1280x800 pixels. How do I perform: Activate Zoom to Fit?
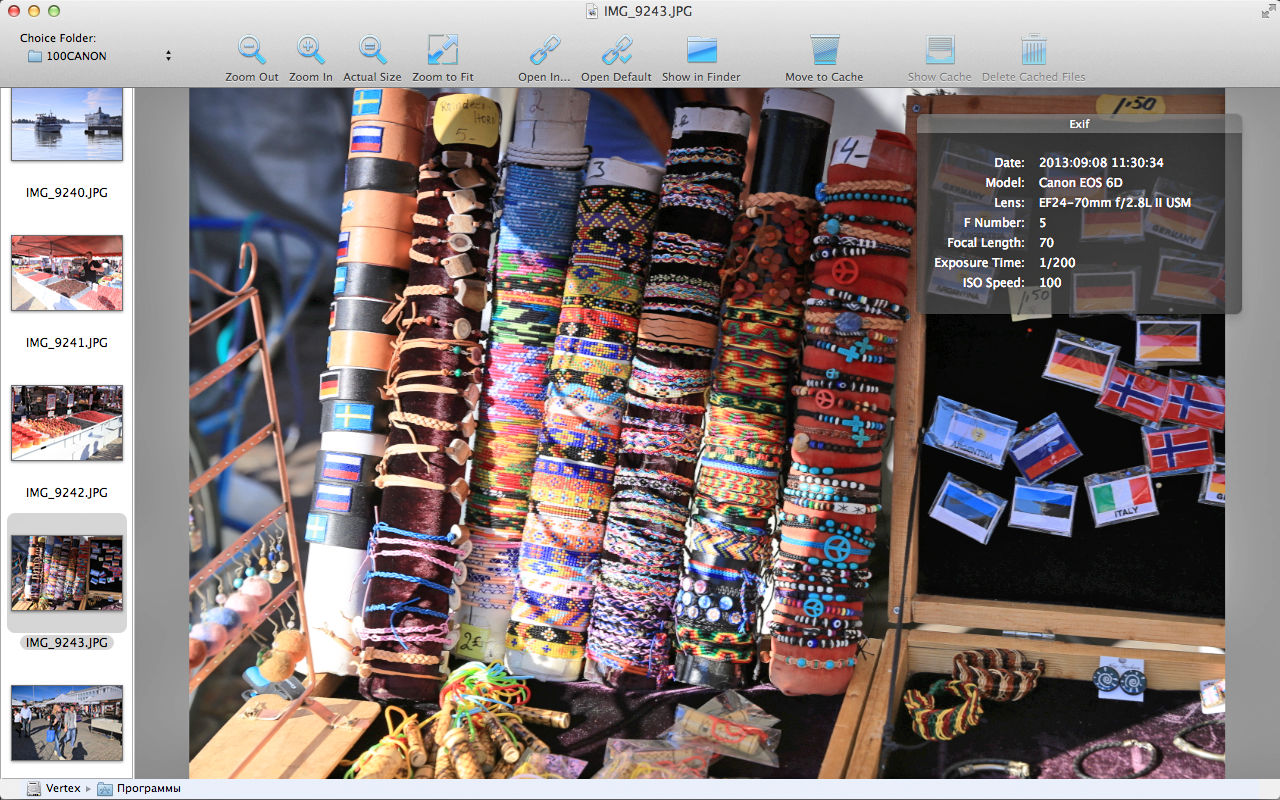(x=443, y=50)
